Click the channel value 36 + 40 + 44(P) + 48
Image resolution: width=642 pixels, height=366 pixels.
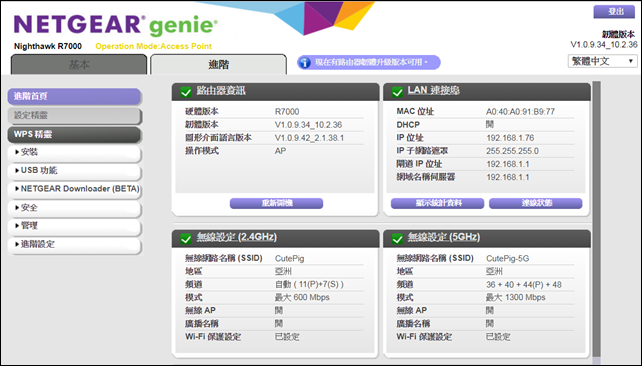pos(524,285)
